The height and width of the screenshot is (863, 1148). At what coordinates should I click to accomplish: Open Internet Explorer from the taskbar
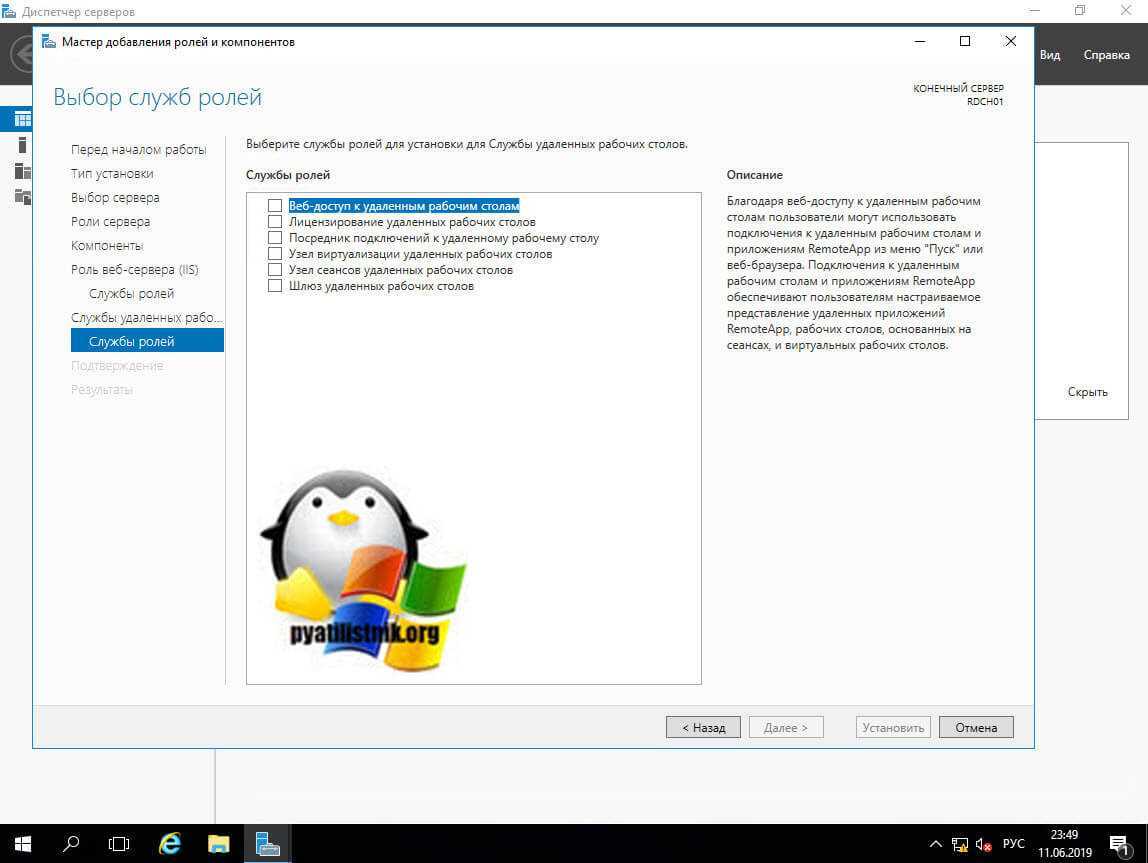point(170,843)
